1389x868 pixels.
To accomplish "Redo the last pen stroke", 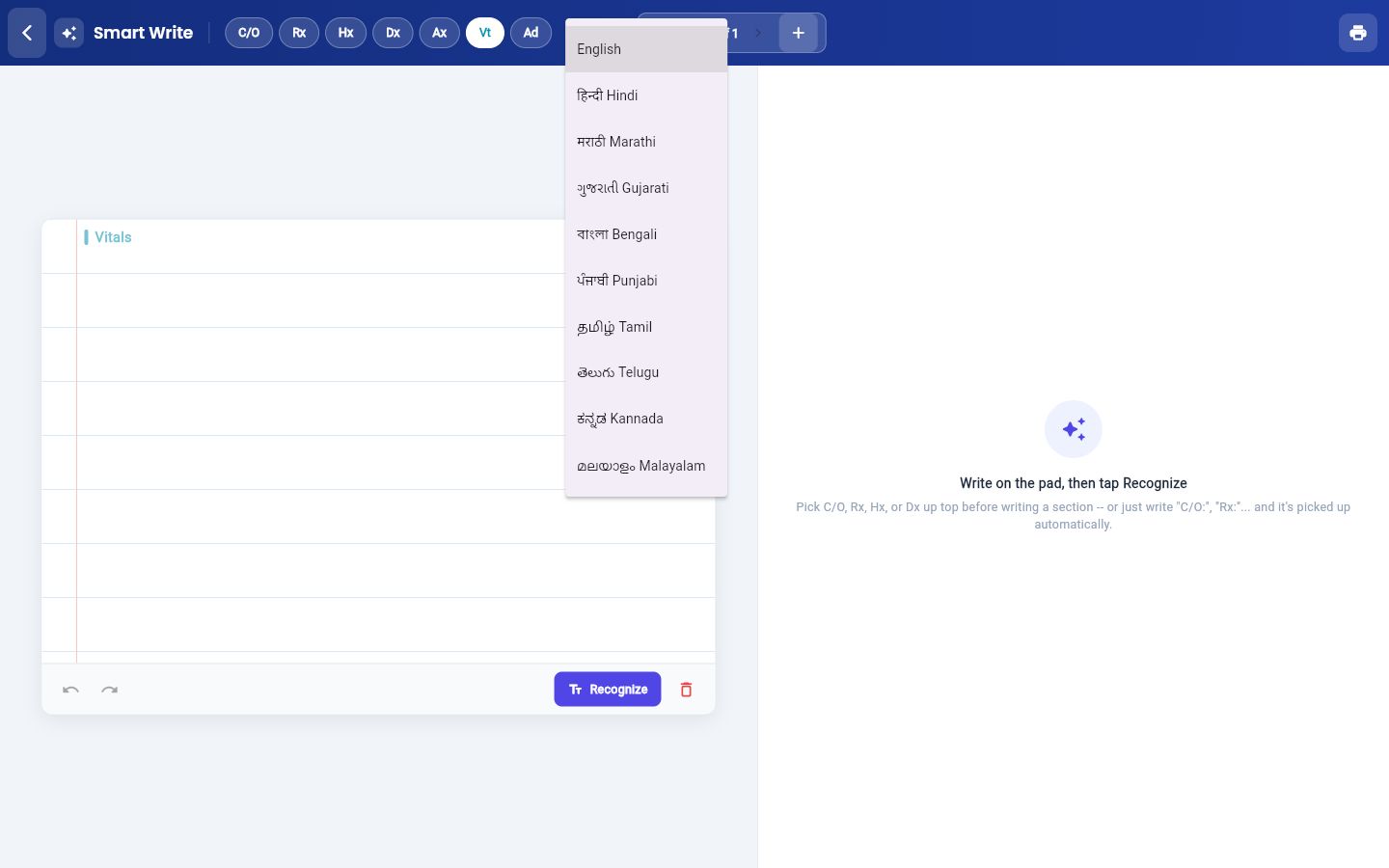I will pos(110,690).
